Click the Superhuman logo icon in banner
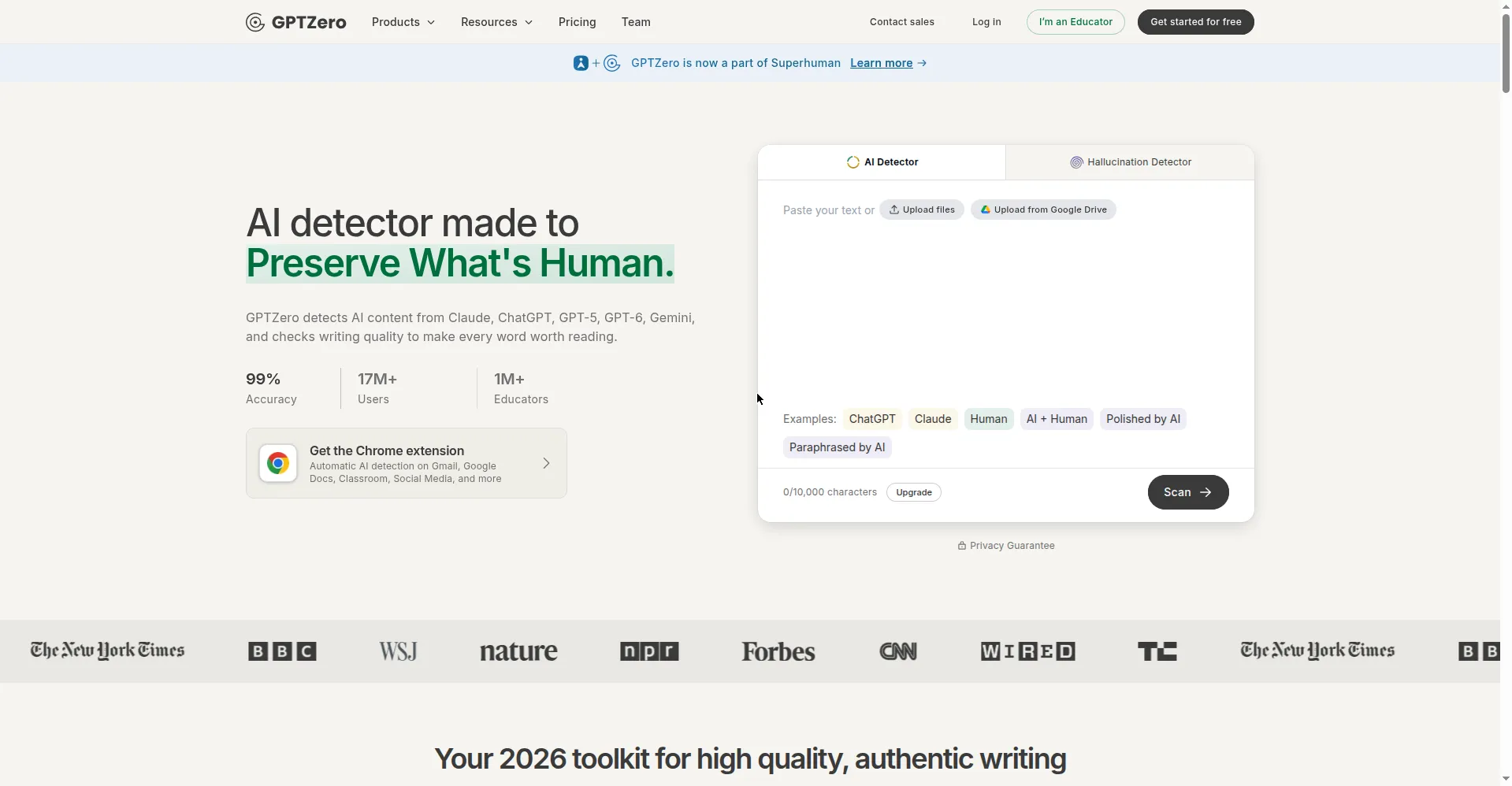Viewport: 1512px width, 786px height. 581,63
